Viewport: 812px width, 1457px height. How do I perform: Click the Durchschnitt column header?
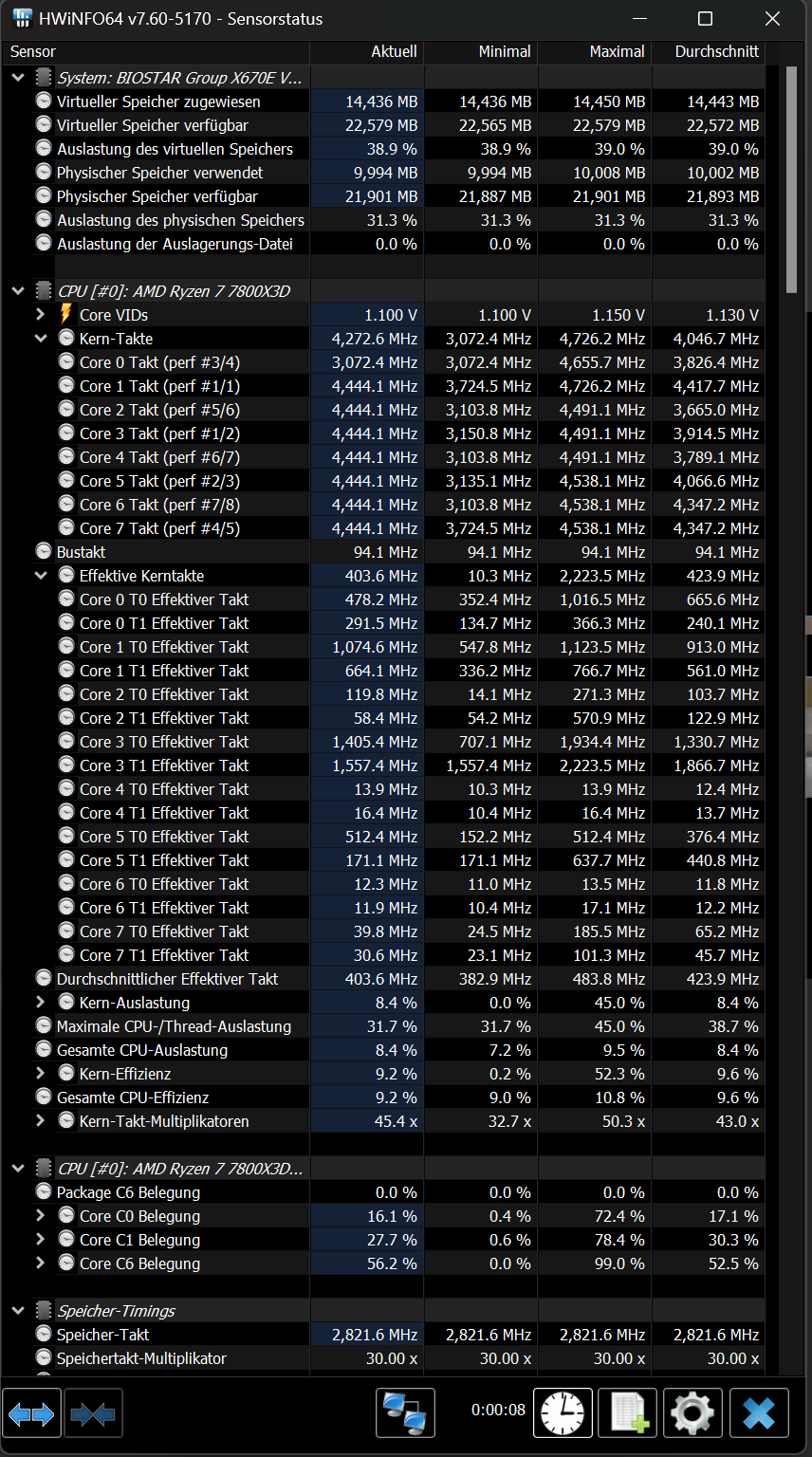[x=708, y=52]
